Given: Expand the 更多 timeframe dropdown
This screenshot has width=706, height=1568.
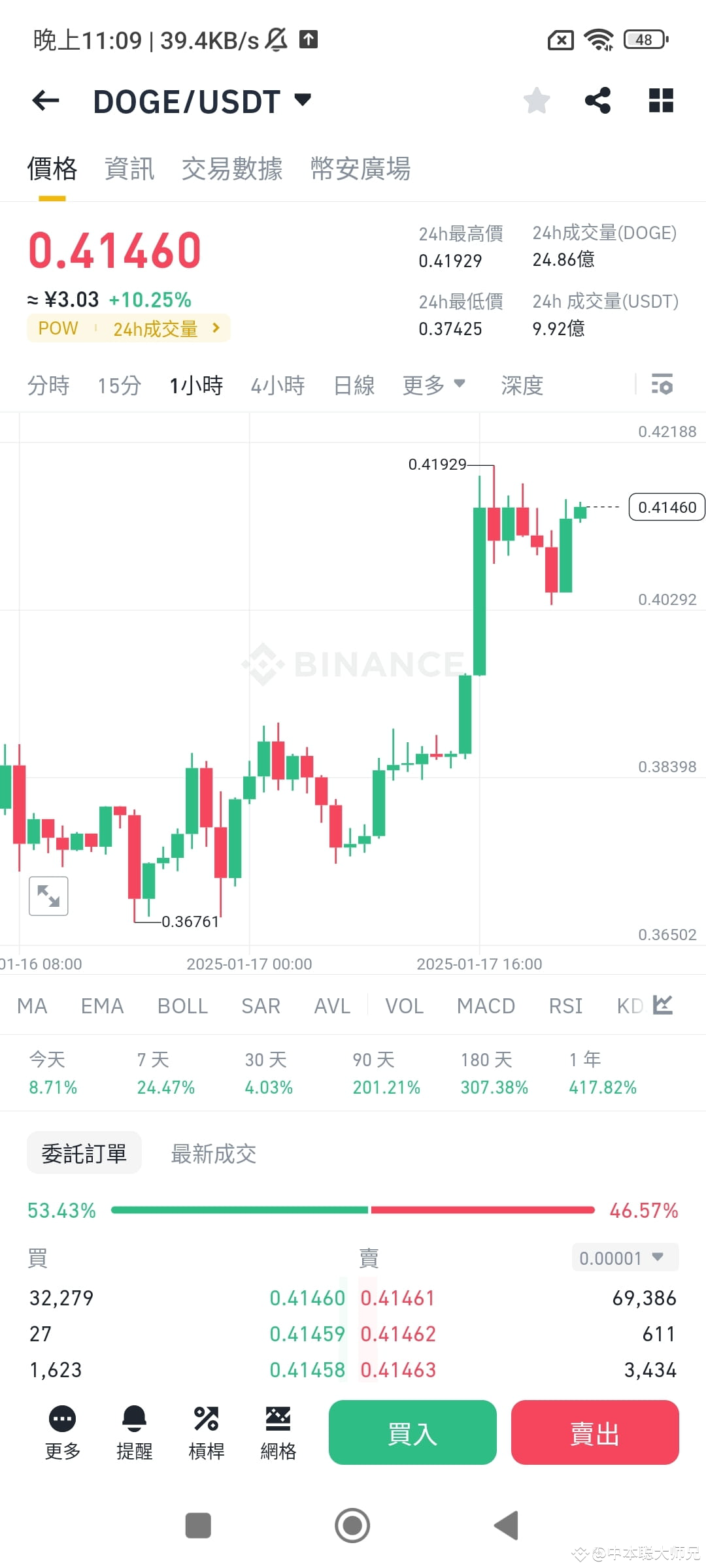Looking at the screenshot, I should pyautogui.click(x=433, y=385).
